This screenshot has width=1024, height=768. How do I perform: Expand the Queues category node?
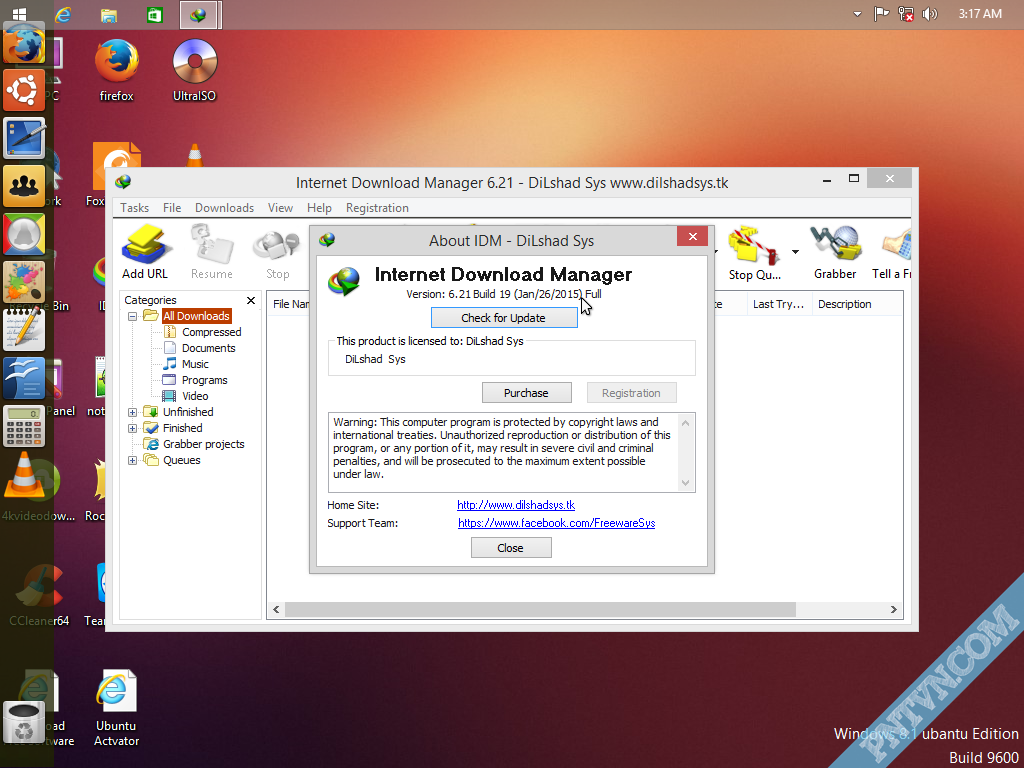point(133,460)
